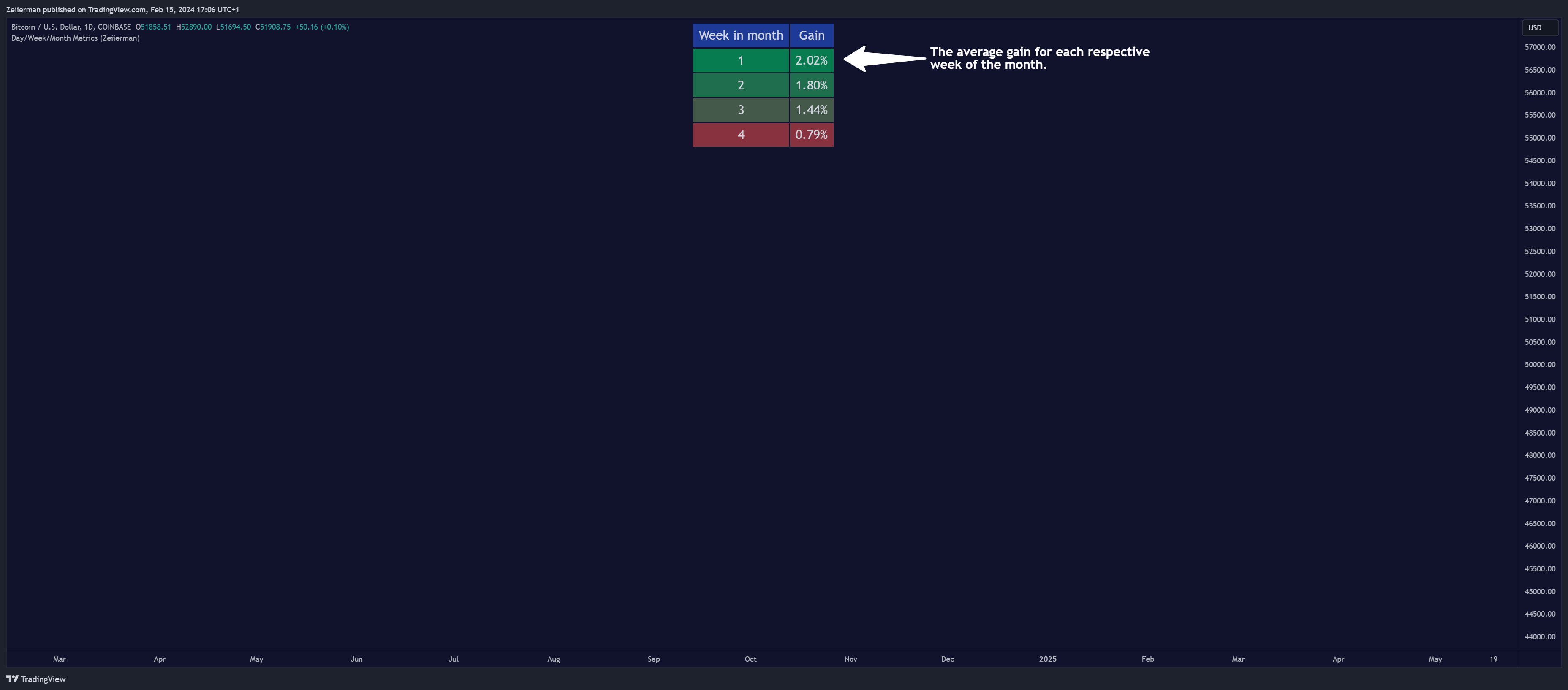Image resolution: width=1568 pixels, height=690 pixels.
Task: Select the 1.80% gain cell
Action: tap(811, 85)
